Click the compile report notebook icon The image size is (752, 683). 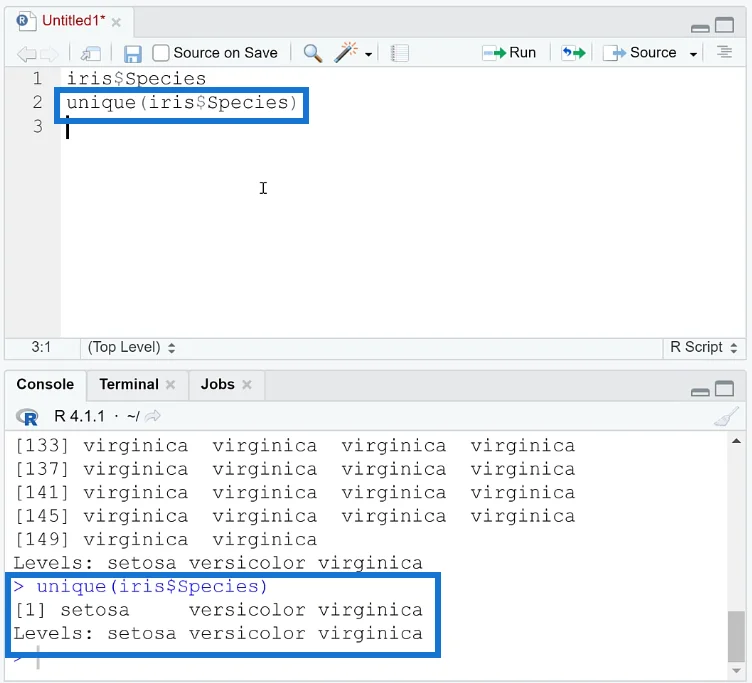tap(400, 53)
